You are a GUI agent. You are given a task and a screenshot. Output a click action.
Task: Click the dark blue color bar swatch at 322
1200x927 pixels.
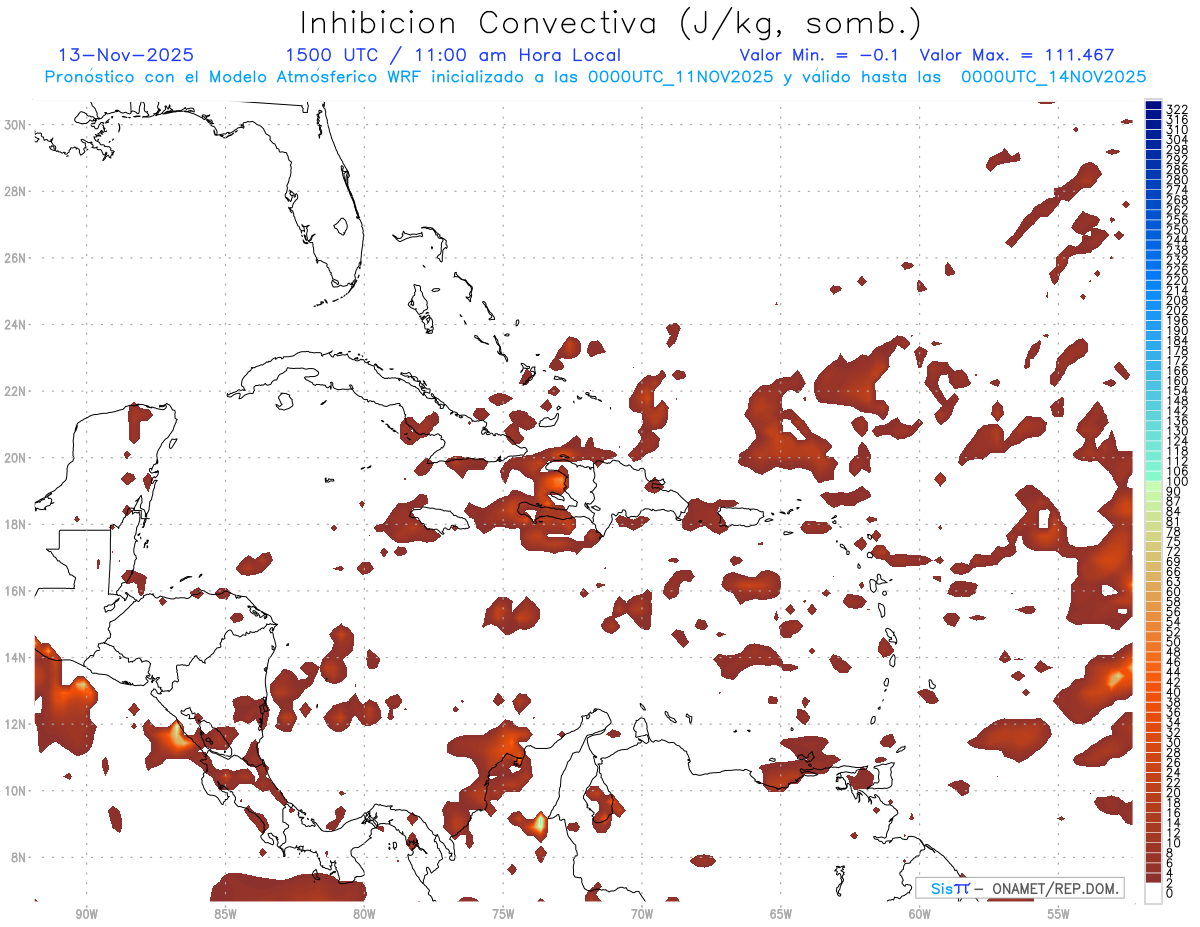[x=1153, y=105]
